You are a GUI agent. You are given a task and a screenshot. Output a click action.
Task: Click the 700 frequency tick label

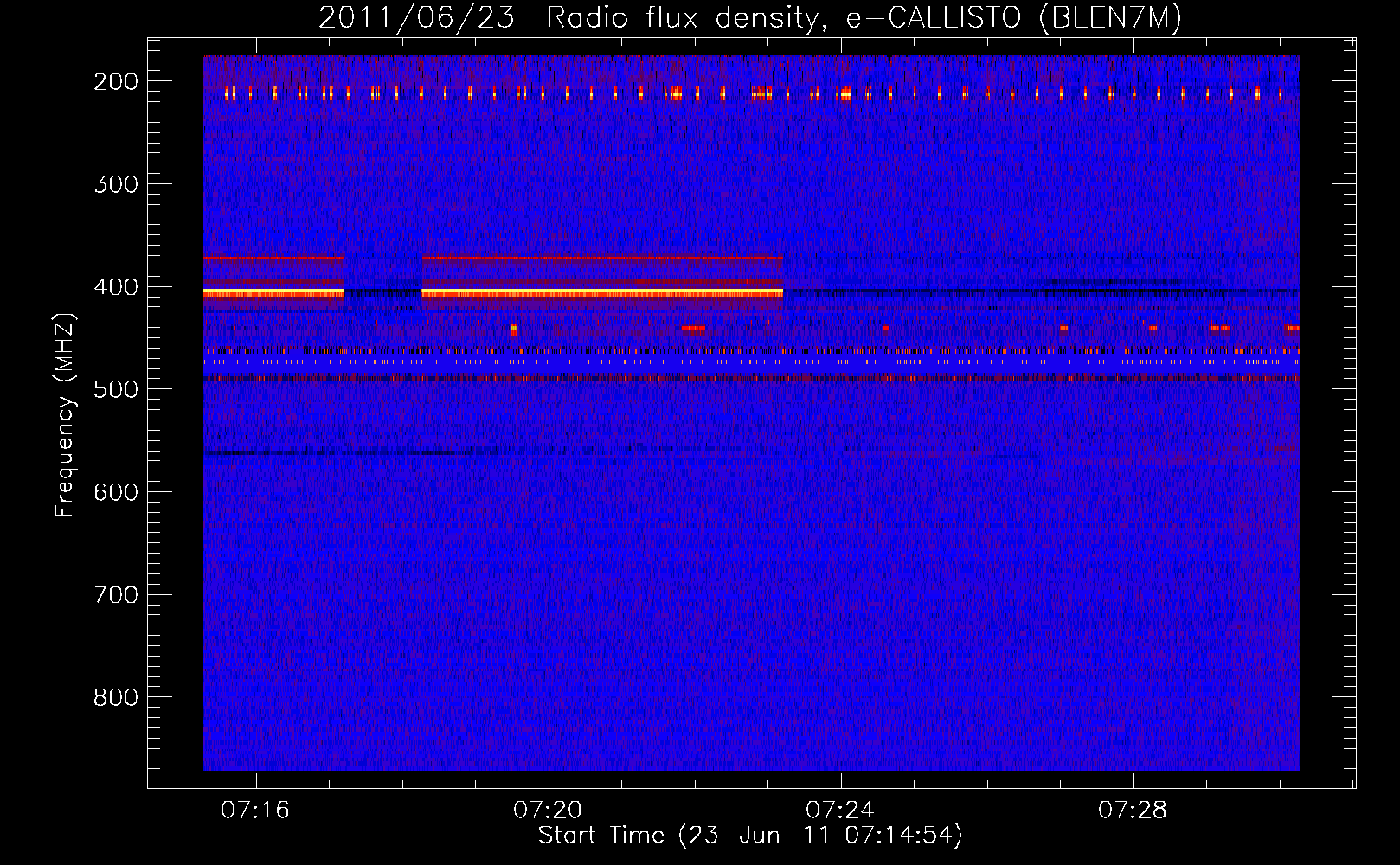click(x=116, y=595)
